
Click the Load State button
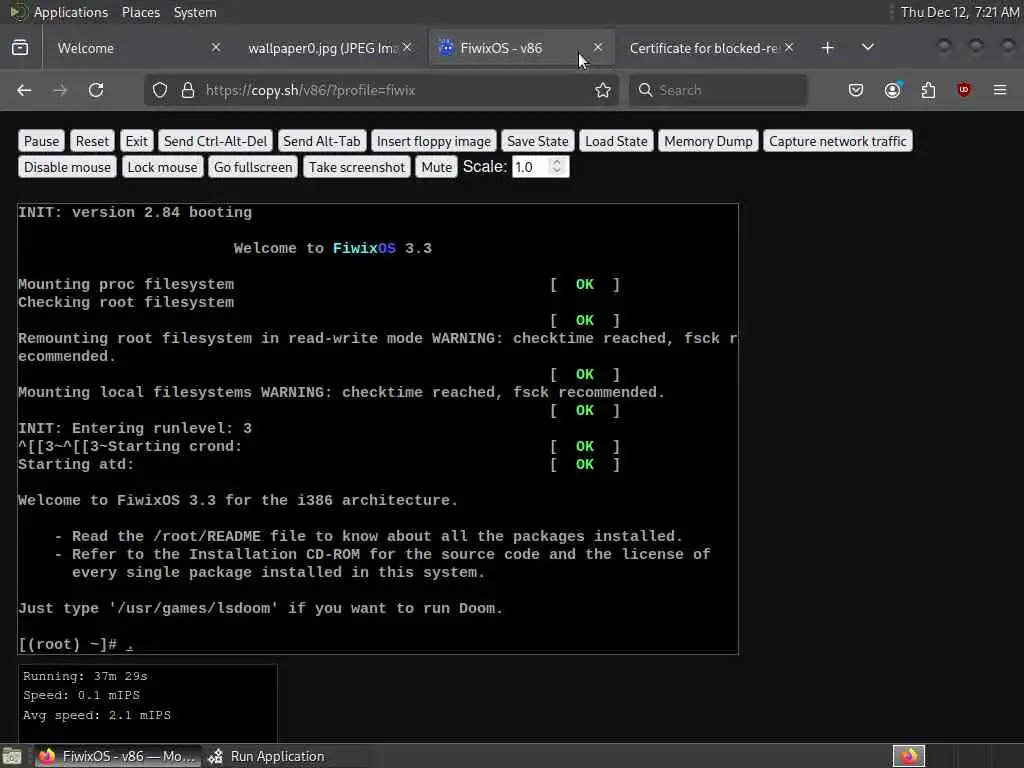[616, 141]
